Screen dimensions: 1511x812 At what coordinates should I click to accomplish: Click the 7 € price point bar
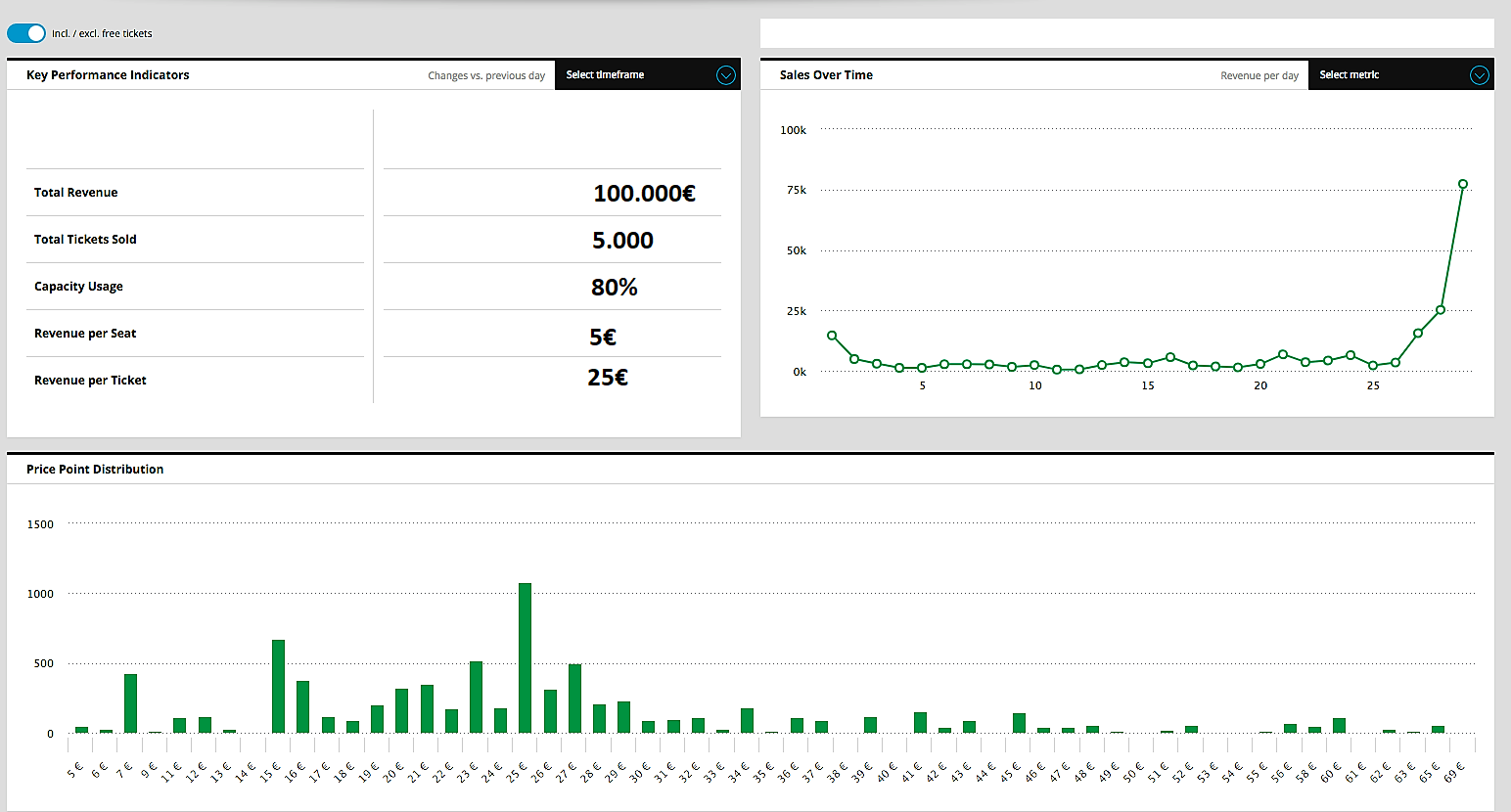click(130, 703)
